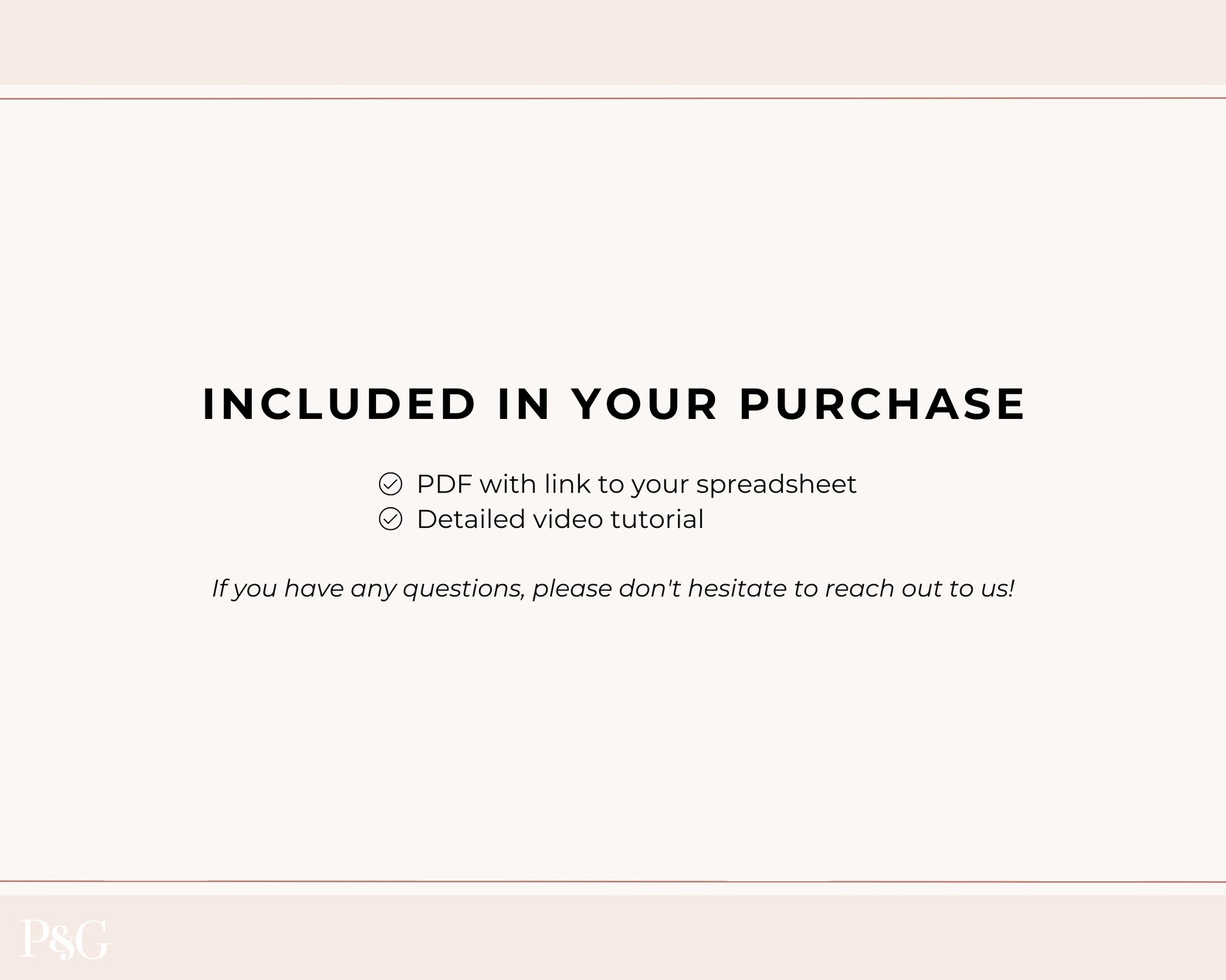The image size is (1226, 980).
Task: Click the 'Detailed video tutorial' text
Action: pyautogui.click(x=560, y=519)
